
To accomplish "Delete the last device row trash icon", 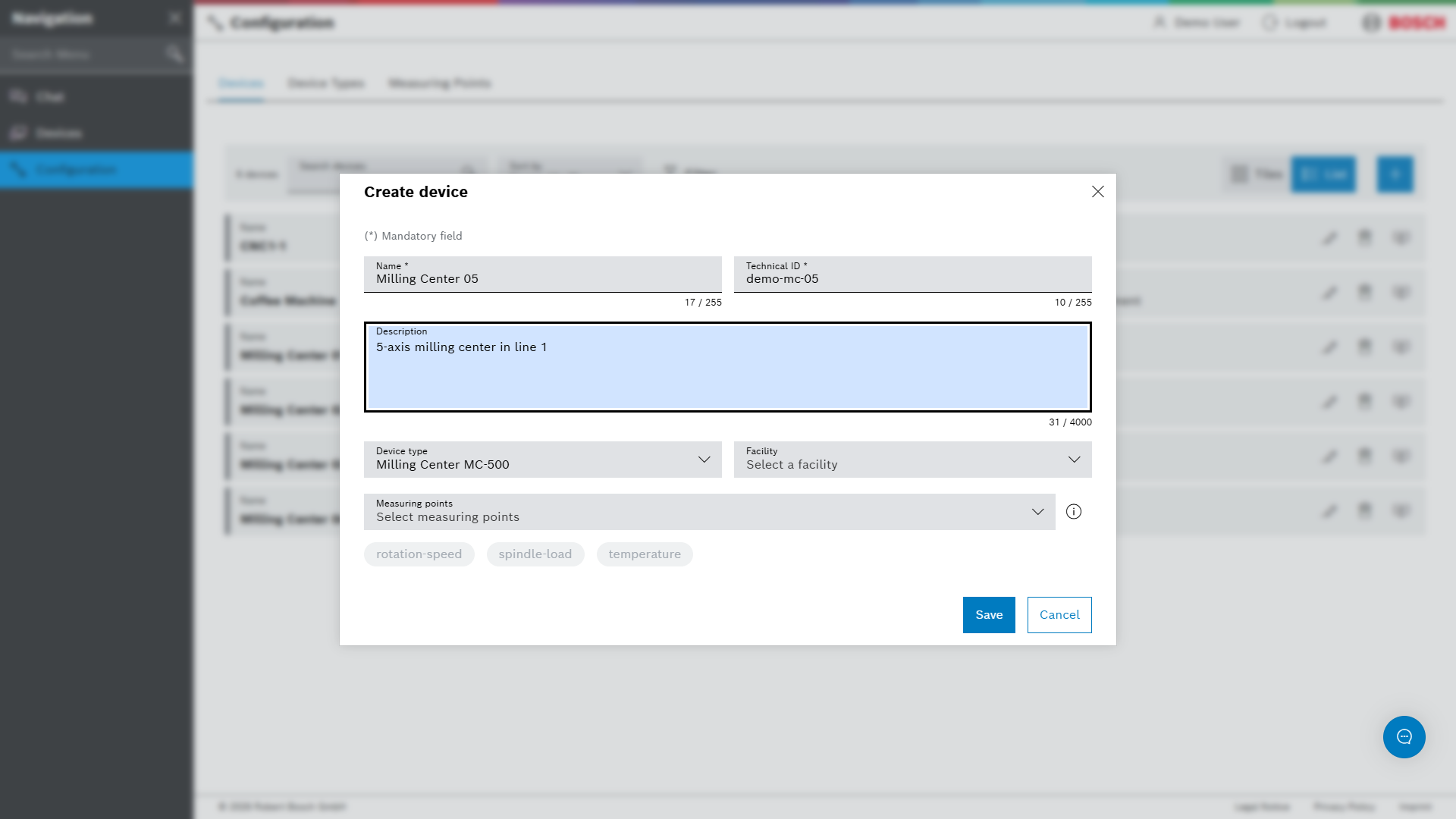I will point(1365,511).
